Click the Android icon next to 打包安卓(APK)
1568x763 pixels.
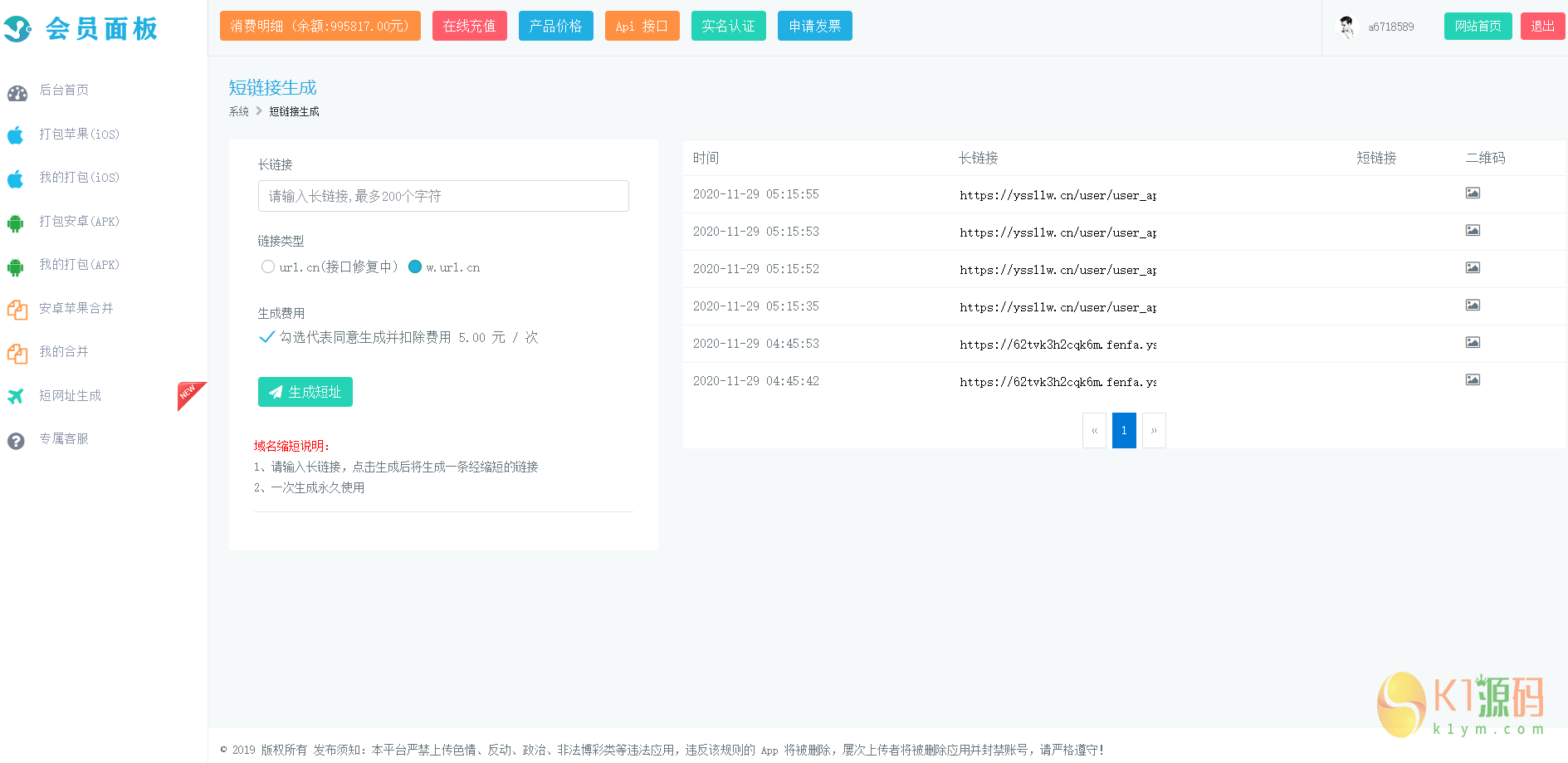[x=16, y=223]
